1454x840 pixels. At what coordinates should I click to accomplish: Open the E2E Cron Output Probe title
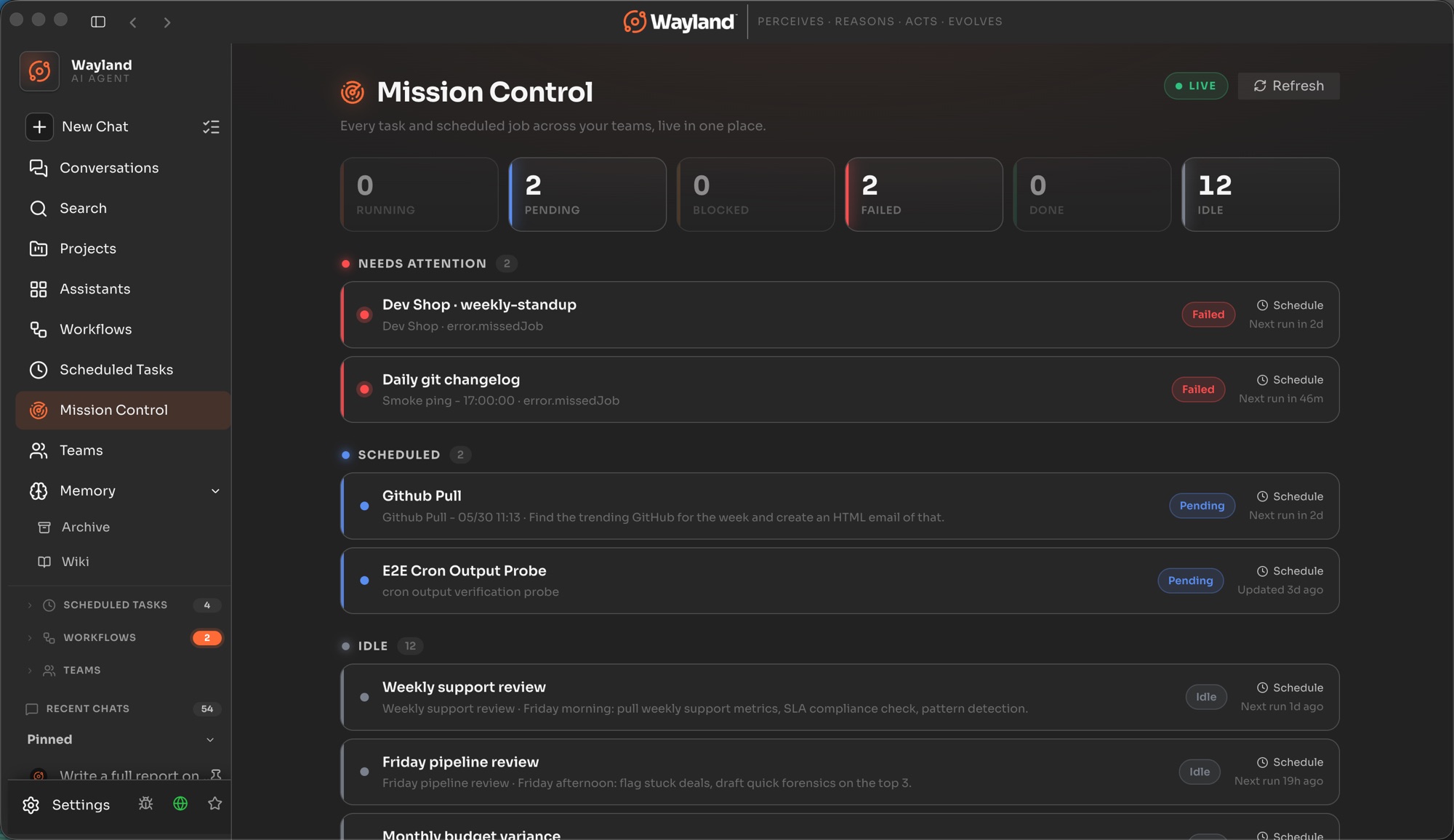(x=464, y=571)
